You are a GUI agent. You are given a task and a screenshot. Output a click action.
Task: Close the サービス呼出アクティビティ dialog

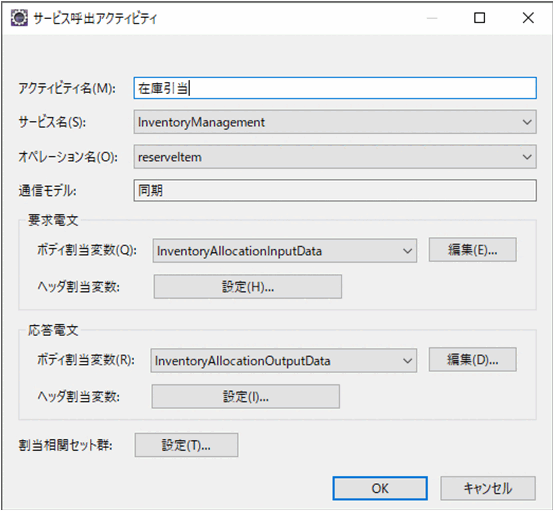coord(528,18)
